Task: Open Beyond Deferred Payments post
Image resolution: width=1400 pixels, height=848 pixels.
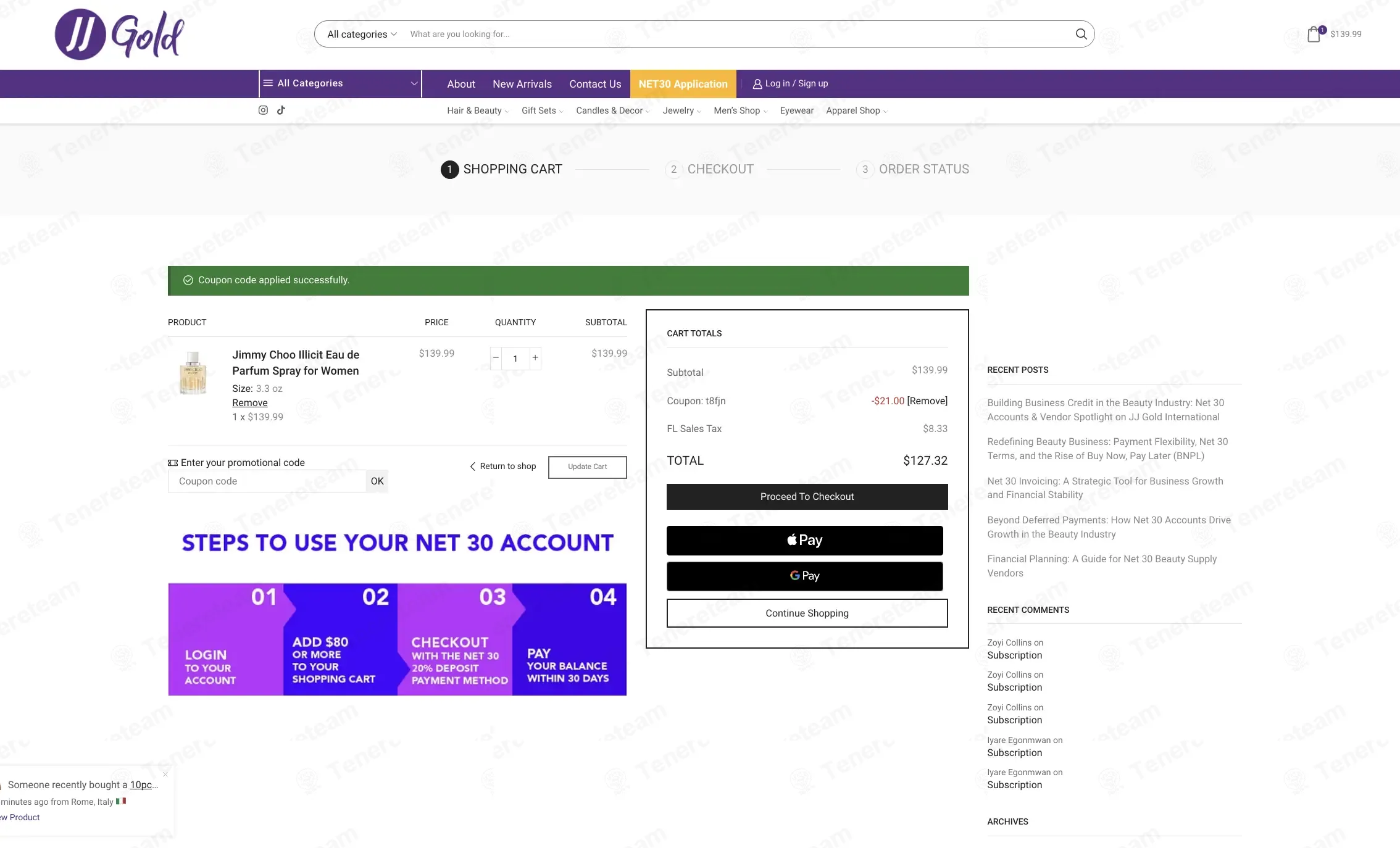Action: coord(1109,527)
